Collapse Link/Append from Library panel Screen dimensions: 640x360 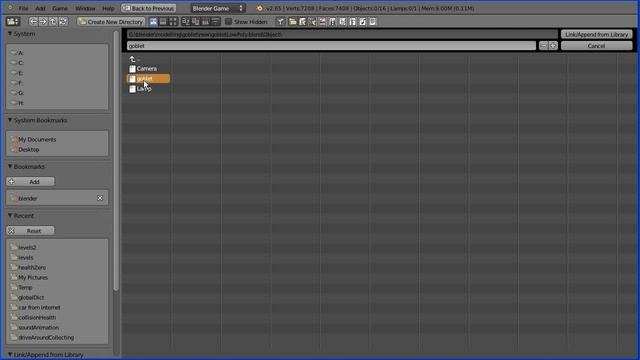(10, 355)
